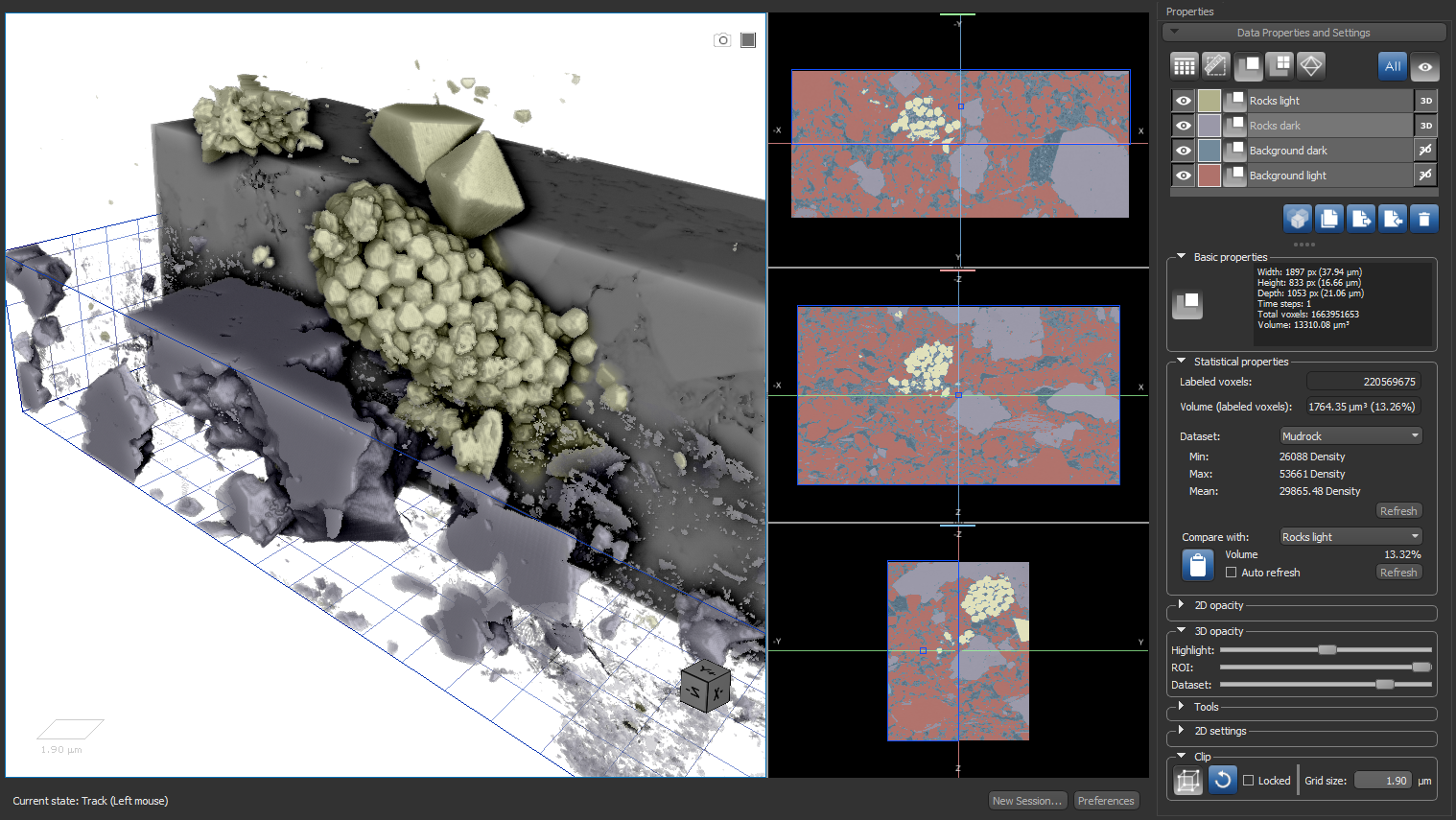Click the duplicate pages icon

(1329, 220)
